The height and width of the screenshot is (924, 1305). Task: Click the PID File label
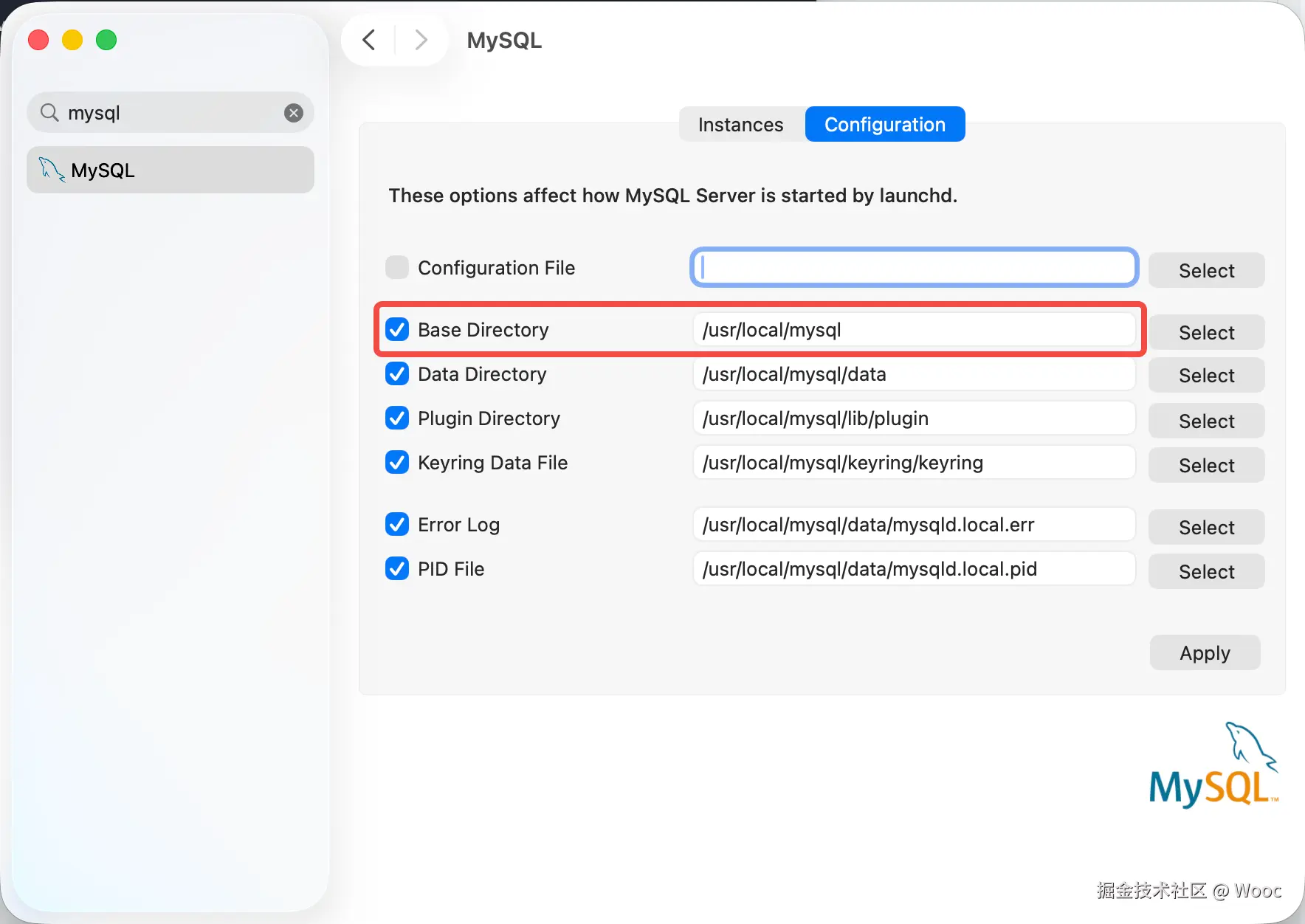coord(451,568)
